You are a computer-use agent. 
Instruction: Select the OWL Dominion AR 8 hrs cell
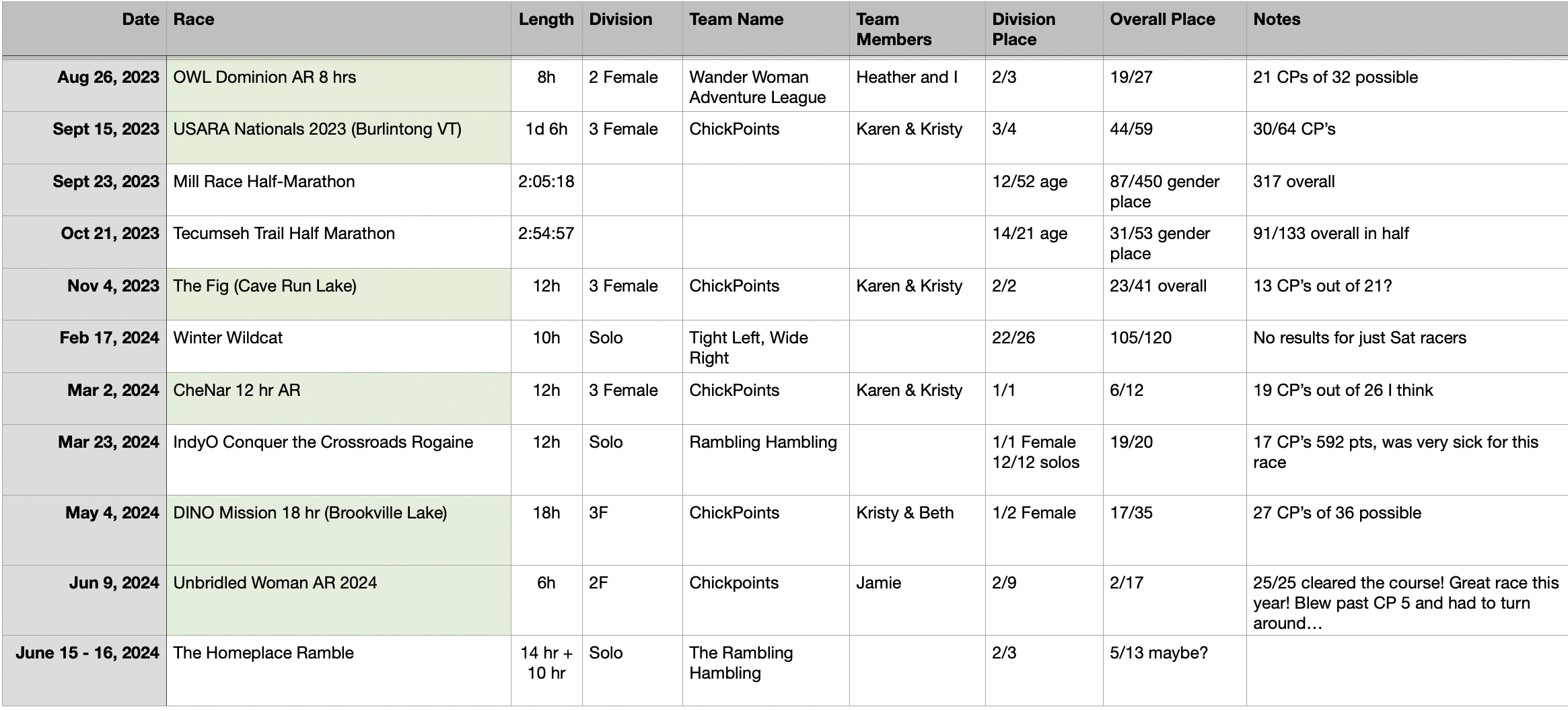(x=264, y=77)
